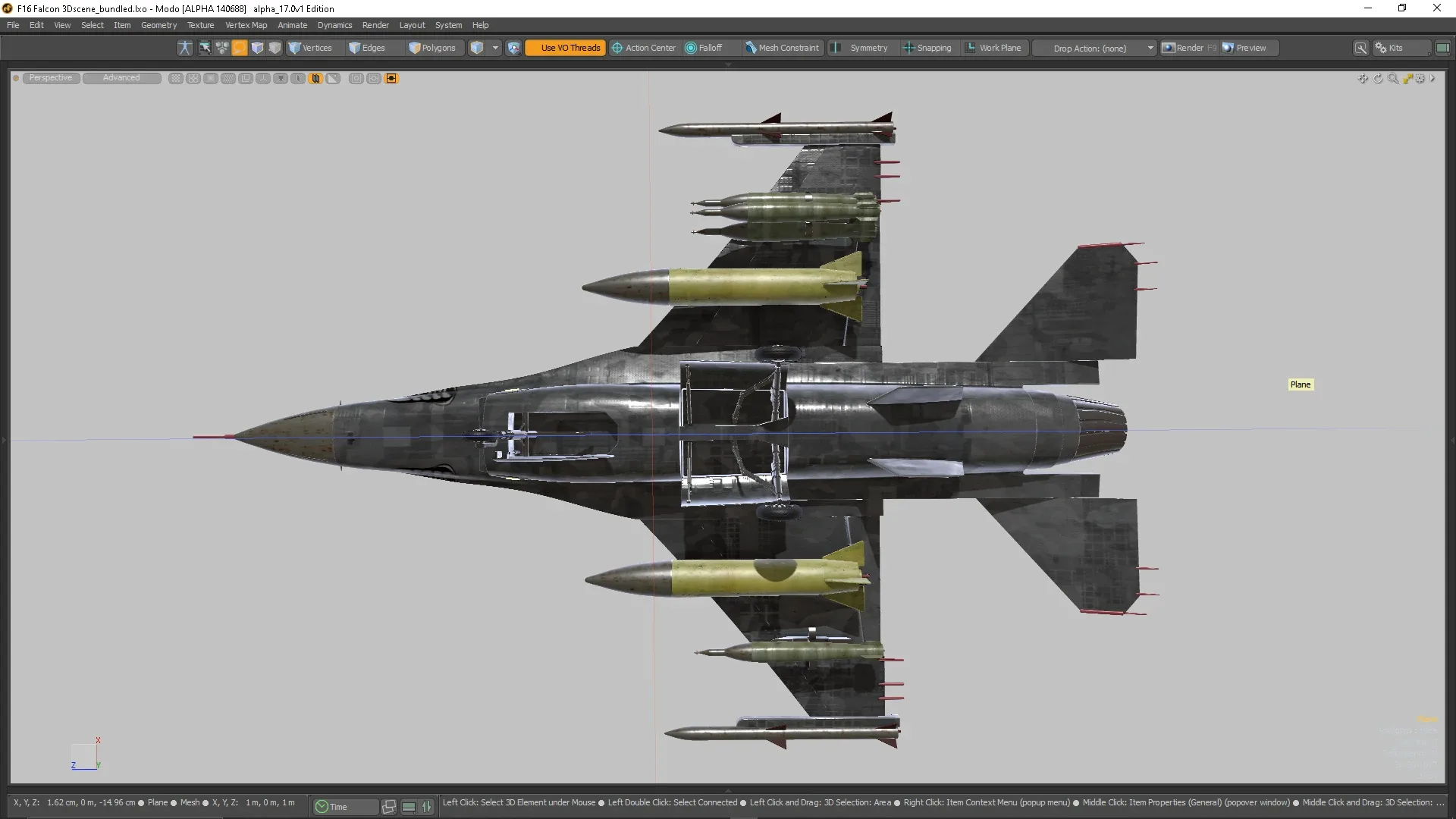
Task: Click the Perspective tab label
Action: [x=51, y=77]
